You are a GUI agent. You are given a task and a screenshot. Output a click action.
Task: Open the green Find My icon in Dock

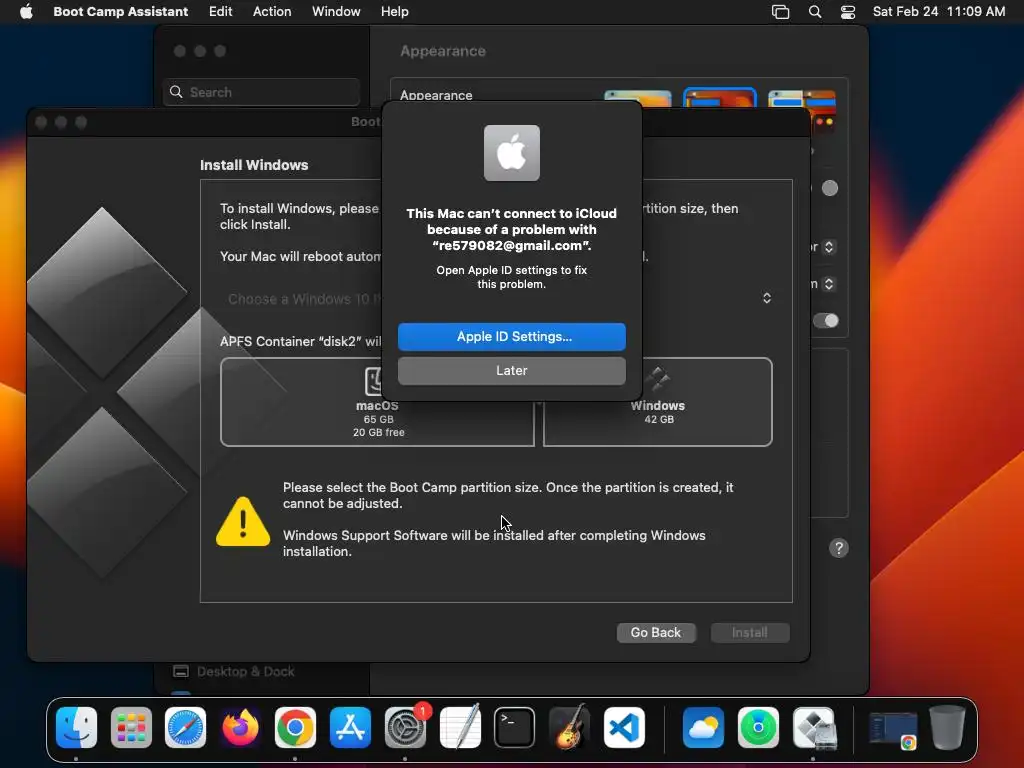click(758, 727)
